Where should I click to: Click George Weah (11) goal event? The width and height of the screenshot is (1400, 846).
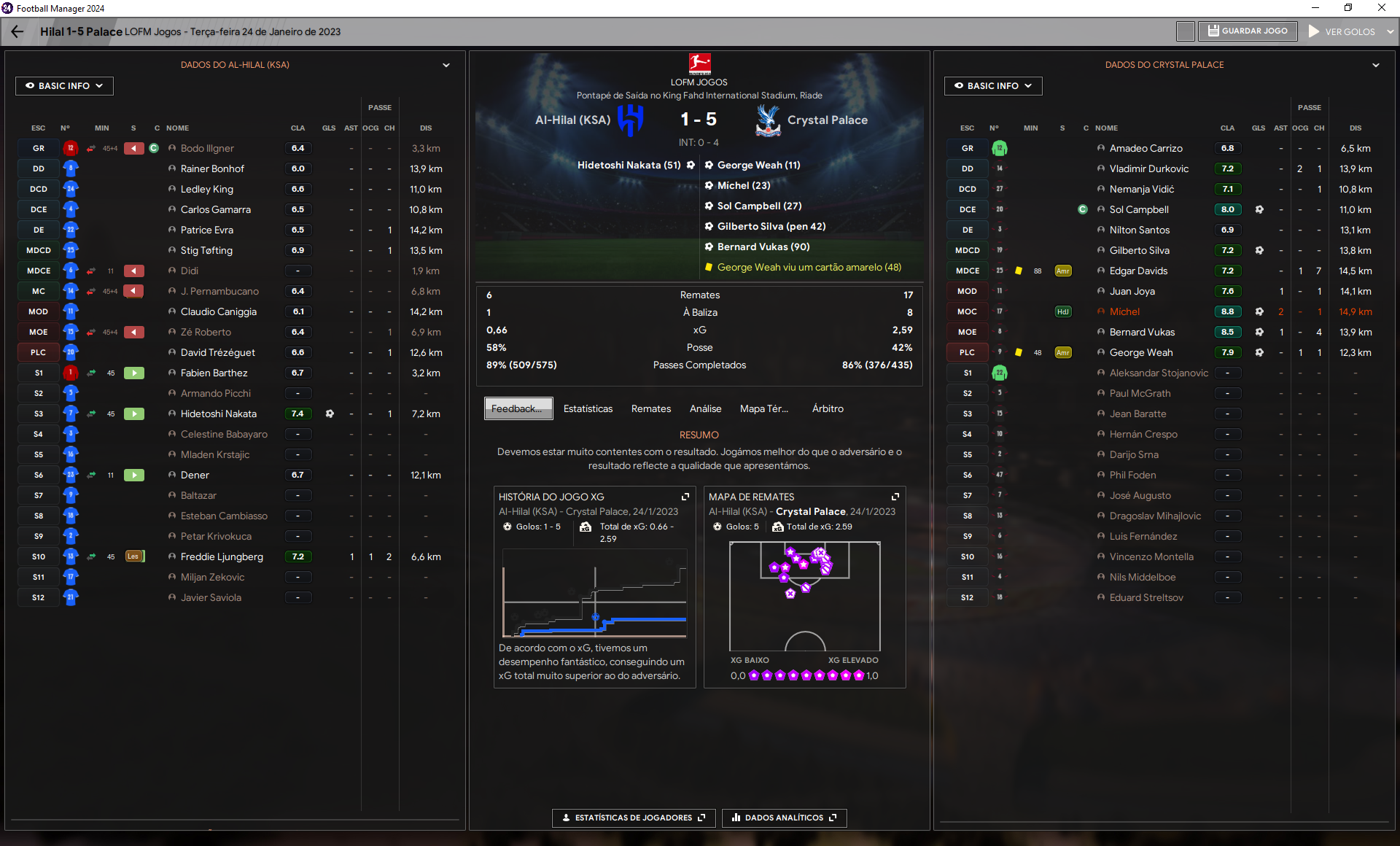pos(758,166)
